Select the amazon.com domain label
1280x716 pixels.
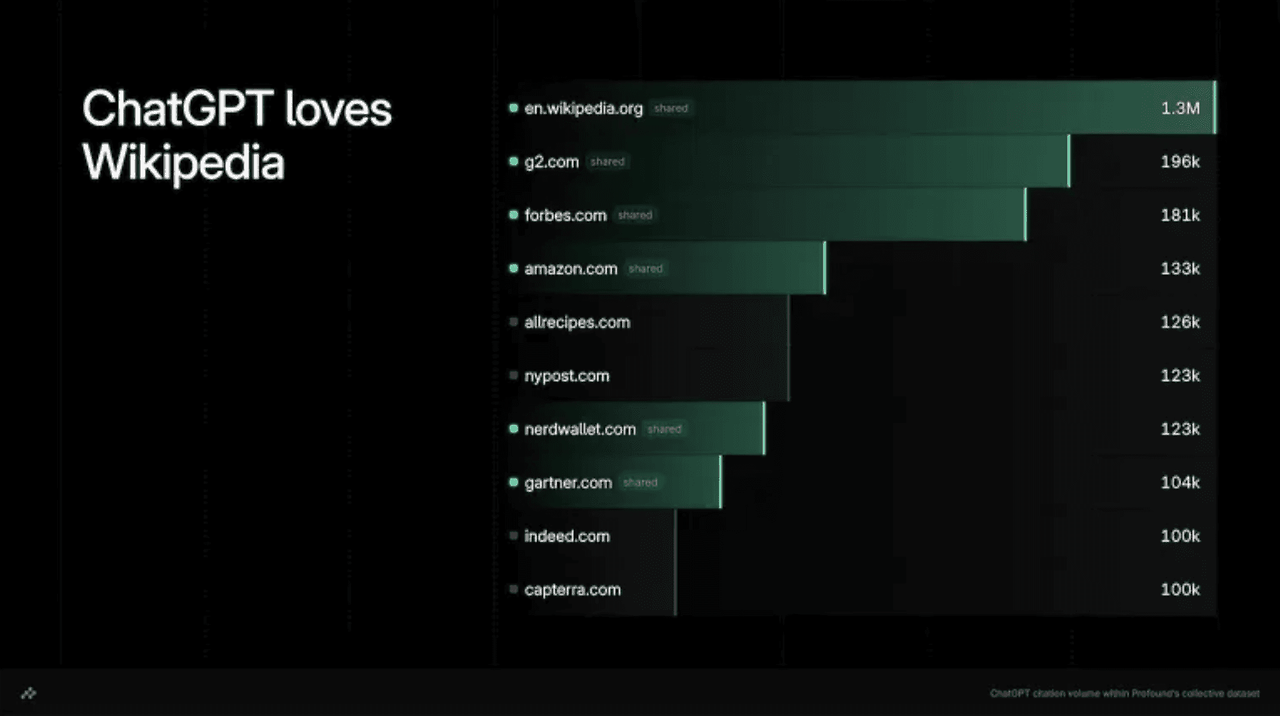[571, 268]
